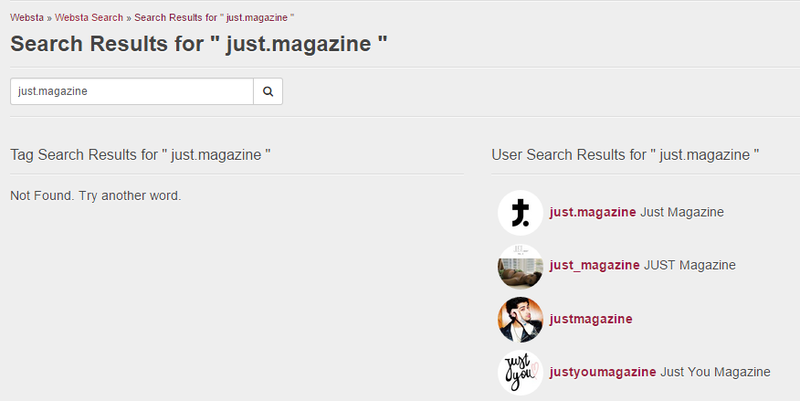800x401 pixels.
Task: Click the 'Just Magazine' name beside just.magazine
Action: tap(682, 212)
